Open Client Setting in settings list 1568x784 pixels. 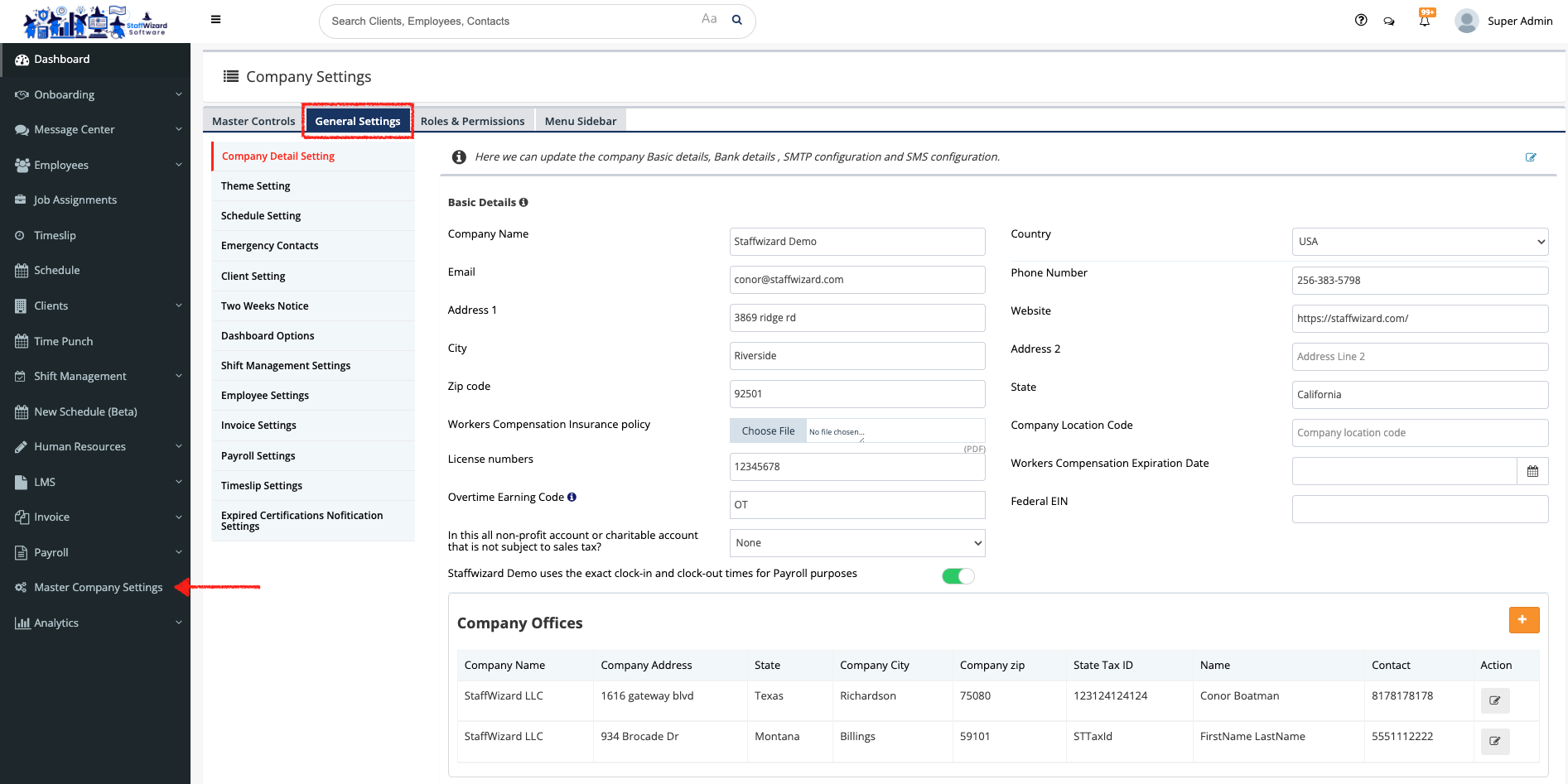(313, 277)
